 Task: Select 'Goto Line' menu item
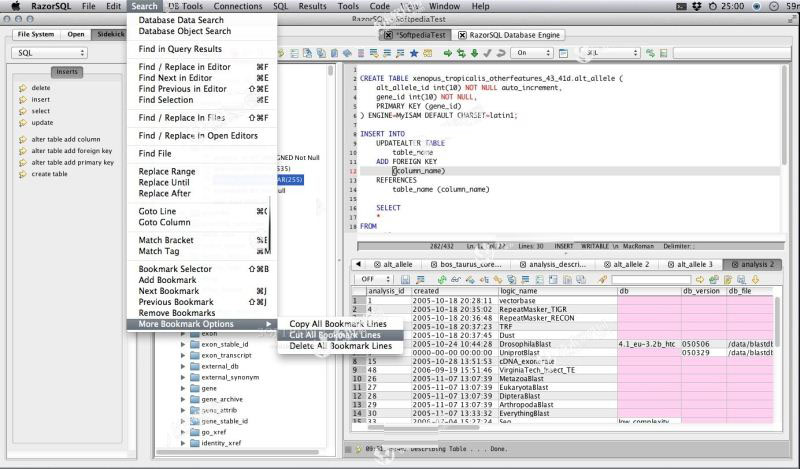[x=202, y=211]
